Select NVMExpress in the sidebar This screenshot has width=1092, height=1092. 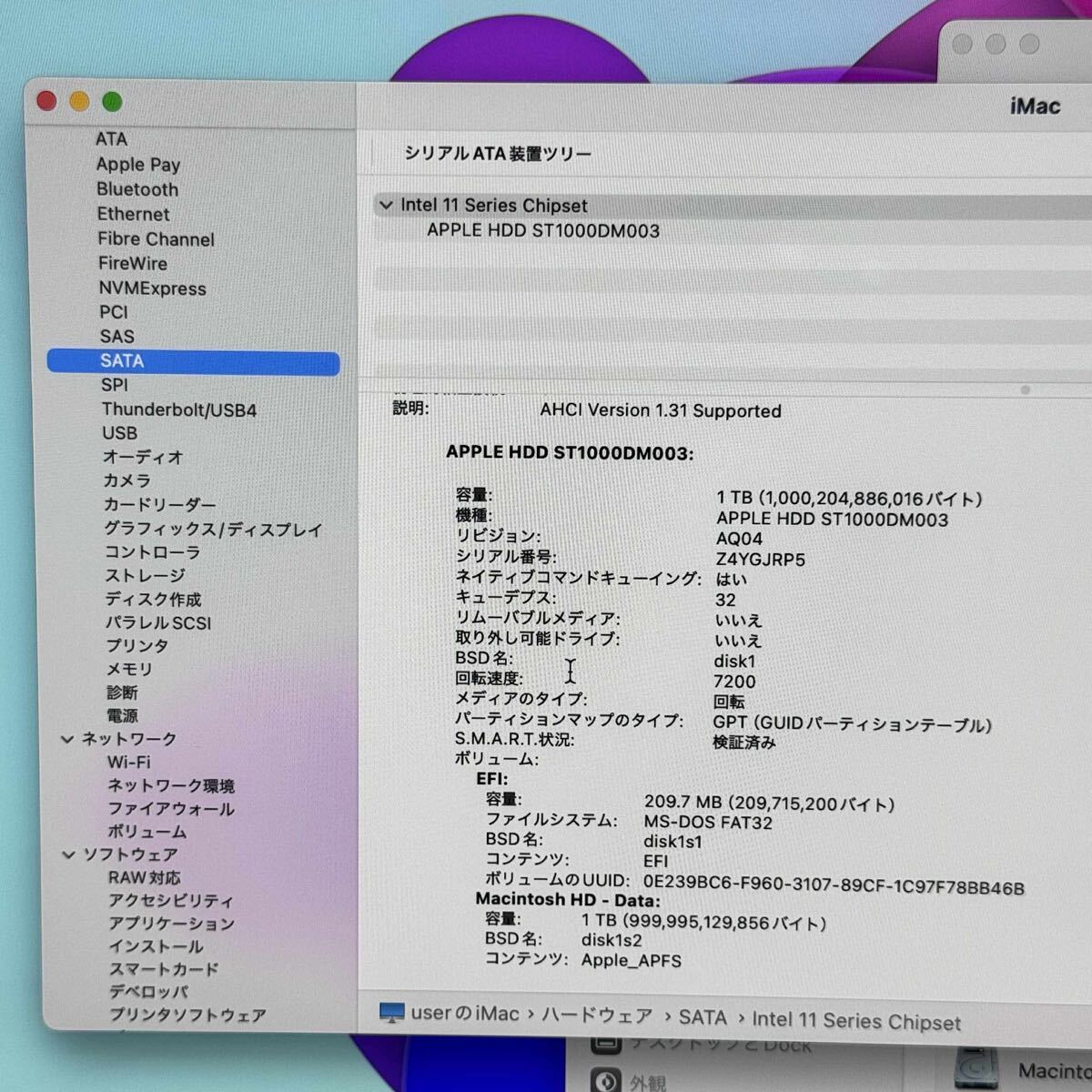coord(153,288)
